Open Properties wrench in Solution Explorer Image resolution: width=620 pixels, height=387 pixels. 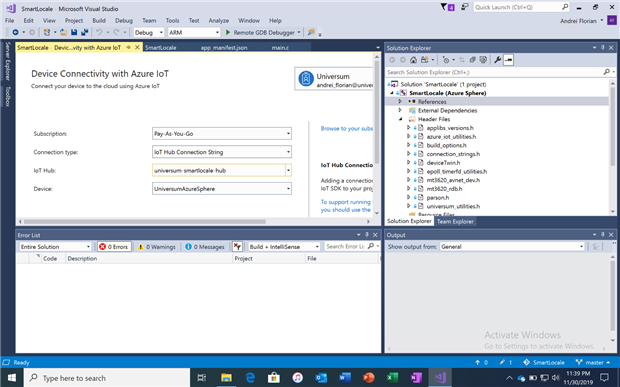(498, 60)
